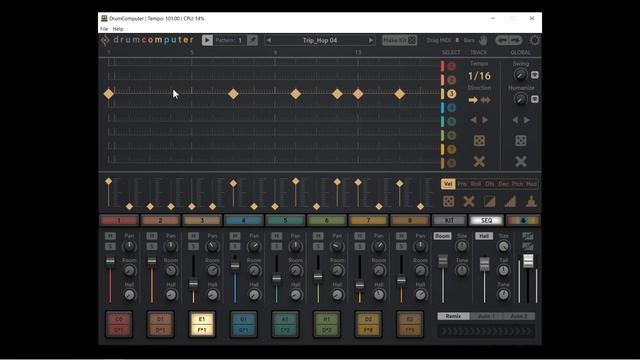Viewport: 640px width, 360px height.
Task: Click the redo arrow in the header
Action: pos(516,40)
